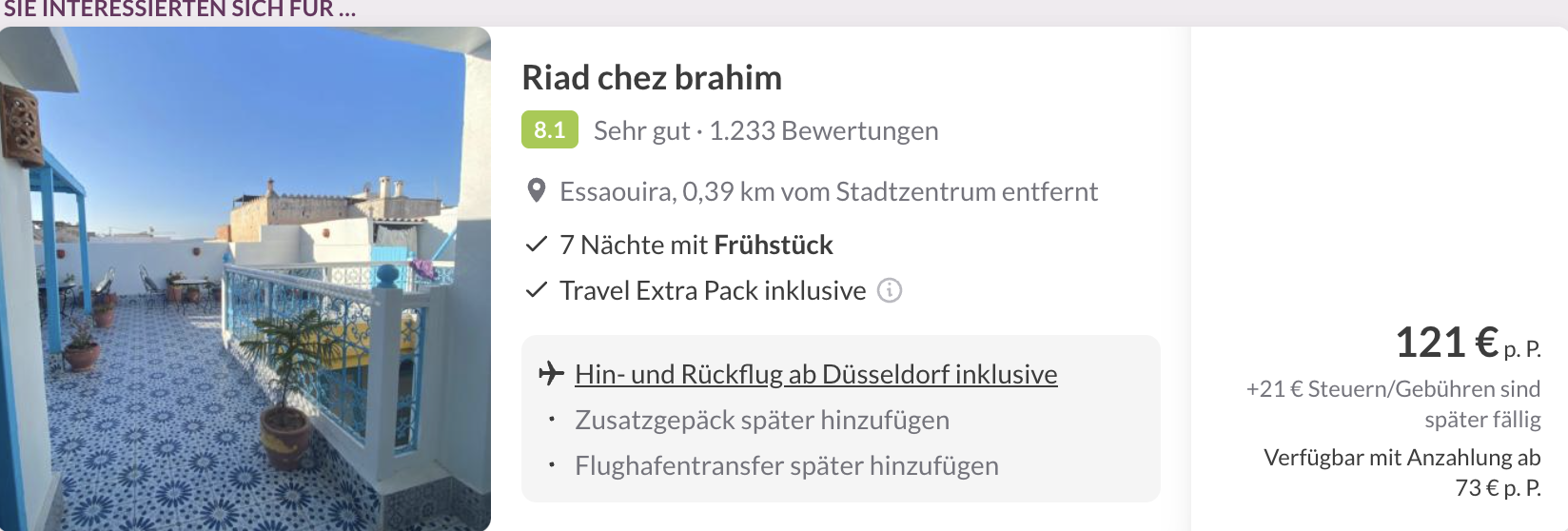Click the 7 Nächte mit Frühstück text

[x=696, y=246]
